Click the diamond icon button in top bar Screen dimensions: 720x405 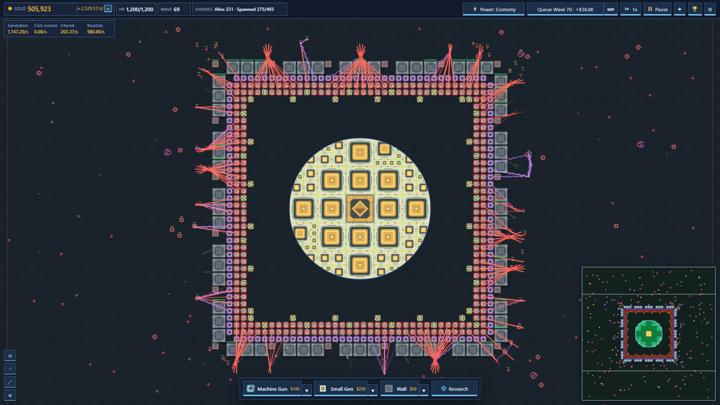coord(680,9)
